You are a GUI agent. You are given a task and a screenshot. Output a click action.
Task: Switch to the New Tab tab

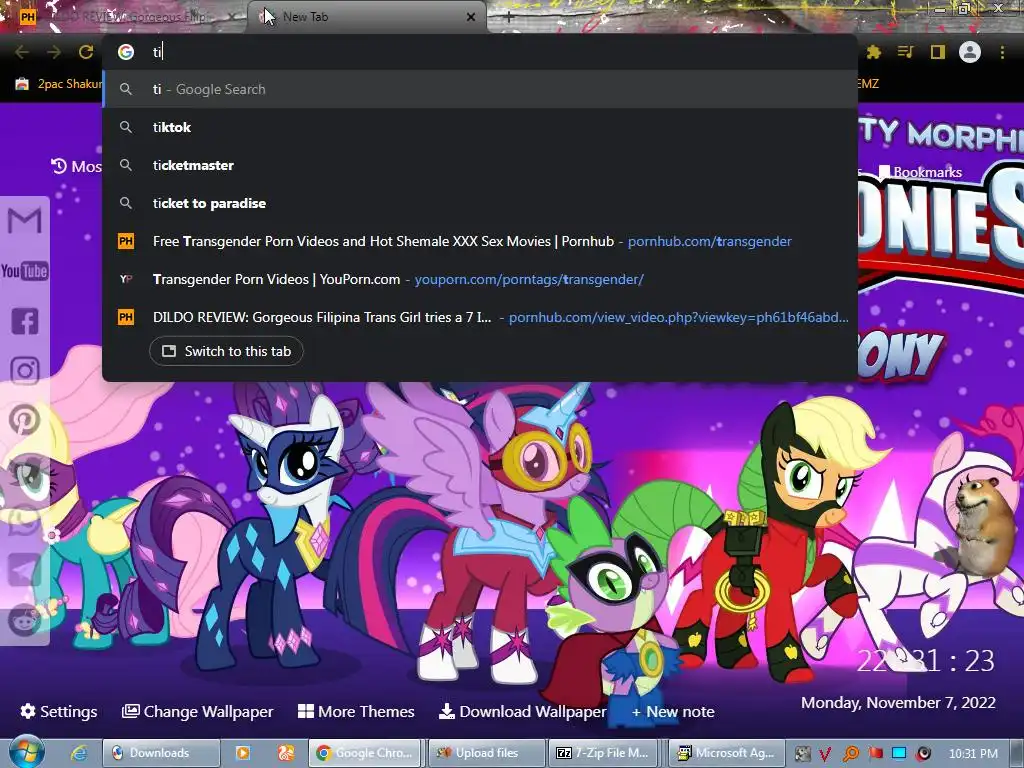(x=366, y=17)
